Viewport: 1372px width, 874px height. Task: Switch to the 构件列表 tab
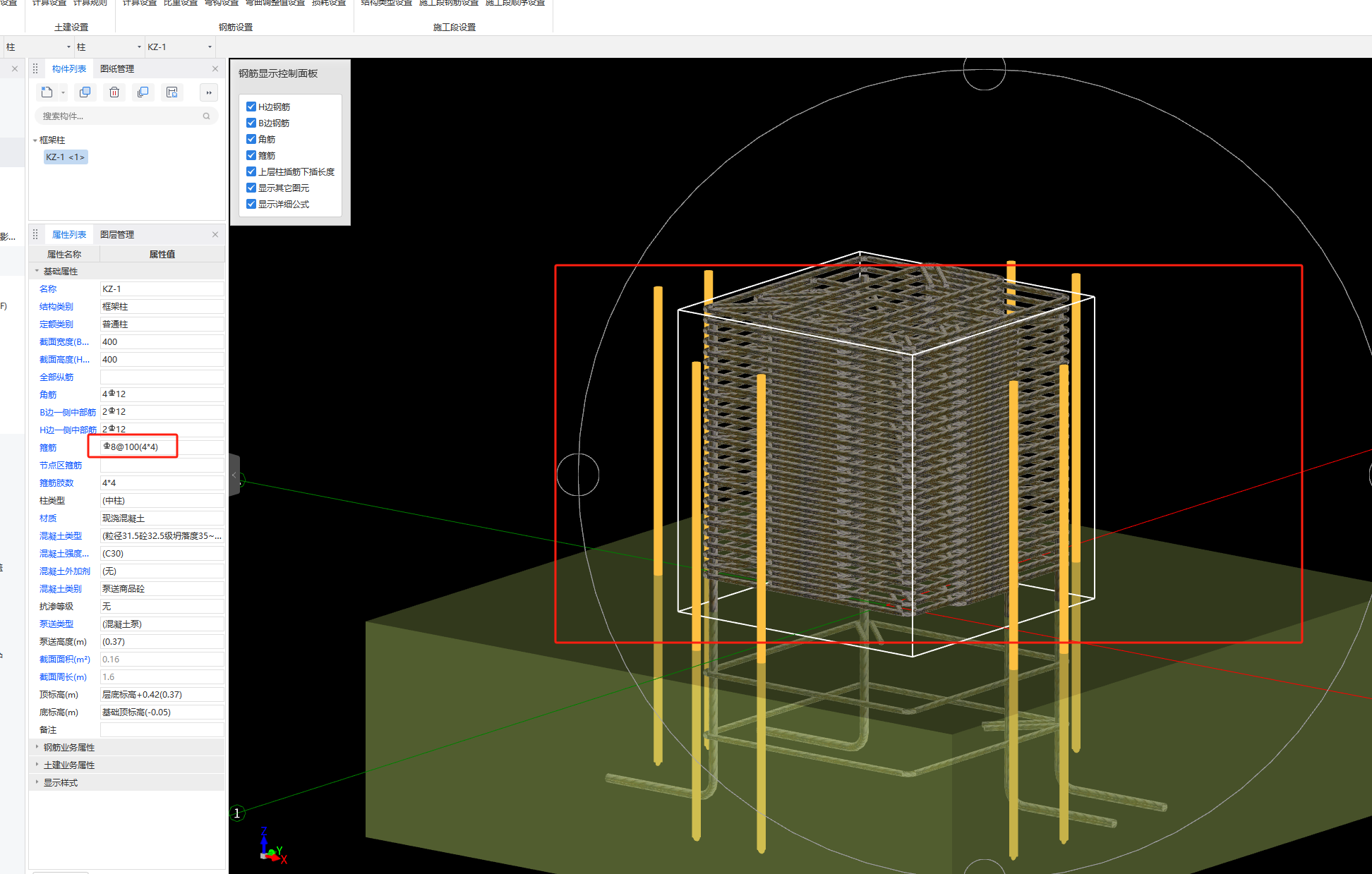pos(69,68)
